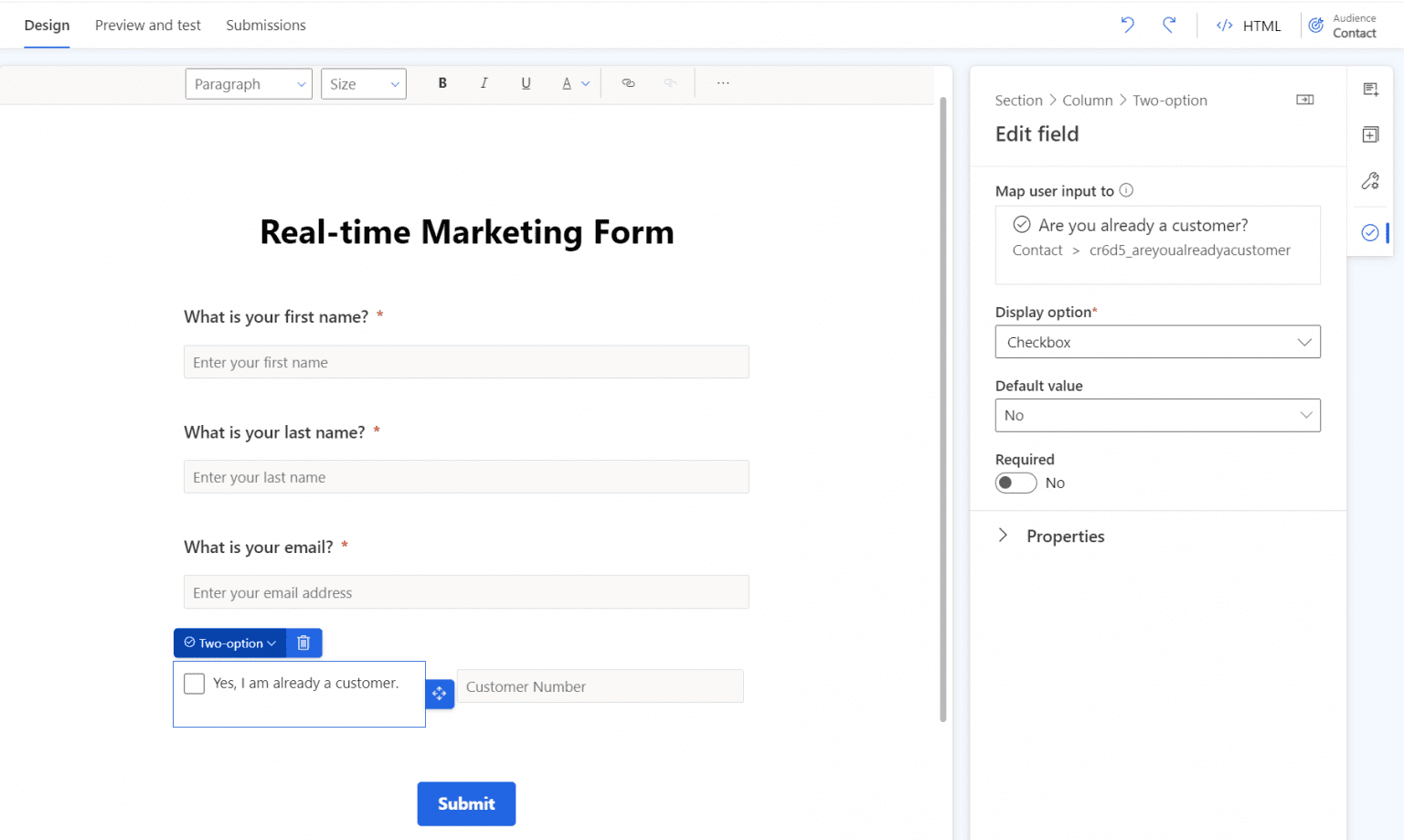Switch to the Preview and test tab
Screen dimensions: 1404x840
(147, 25)
